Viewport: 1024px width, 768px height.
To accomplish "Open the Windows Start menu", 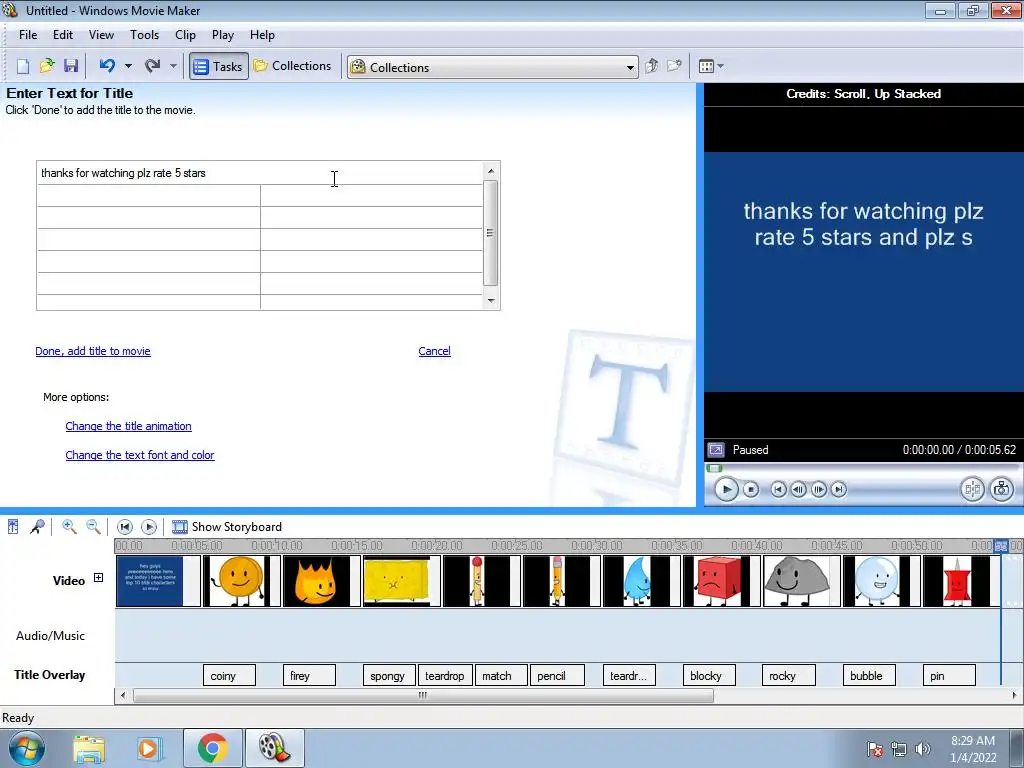I will coord(26,748).
